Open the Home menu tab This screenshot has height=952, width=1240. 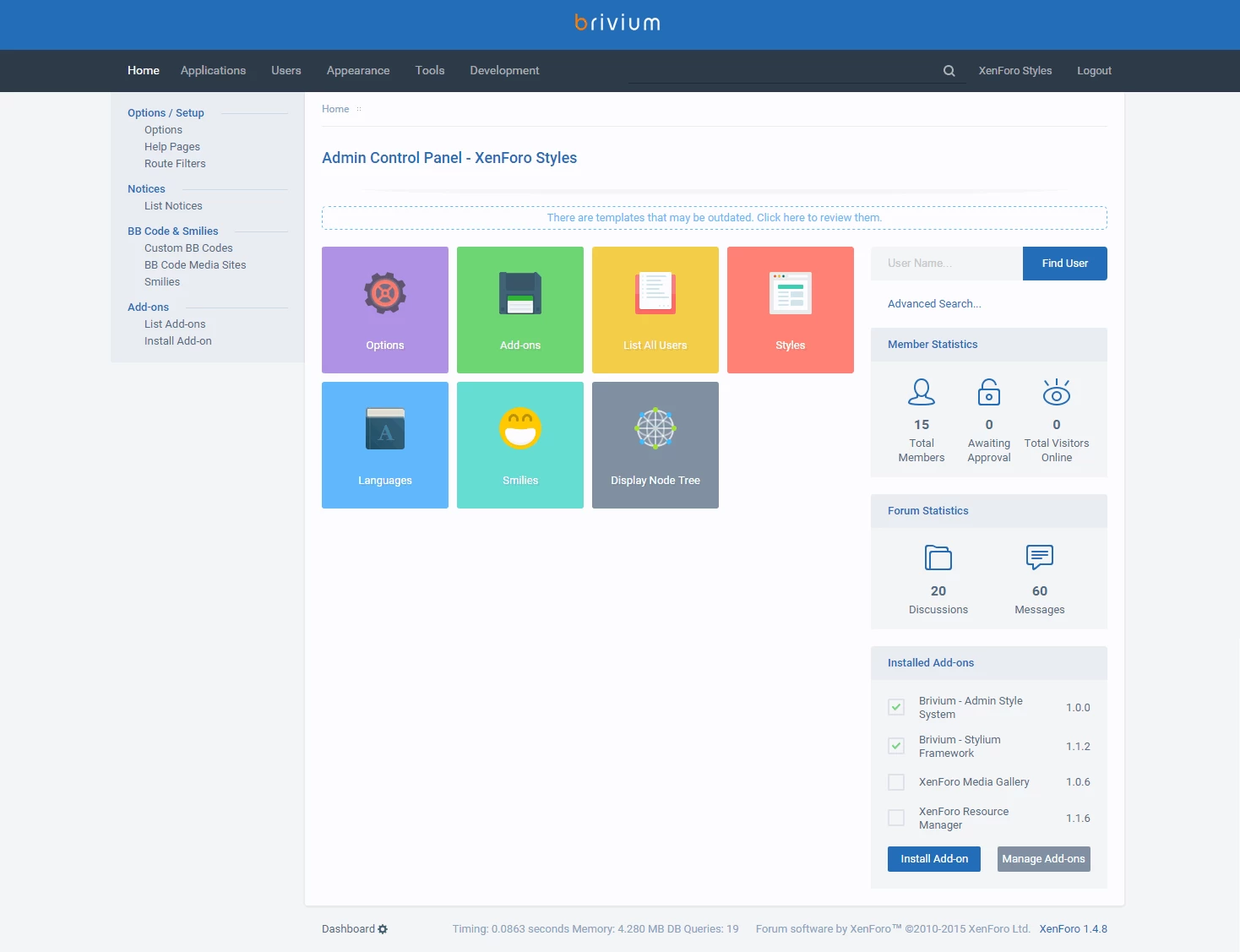(144, 71)
